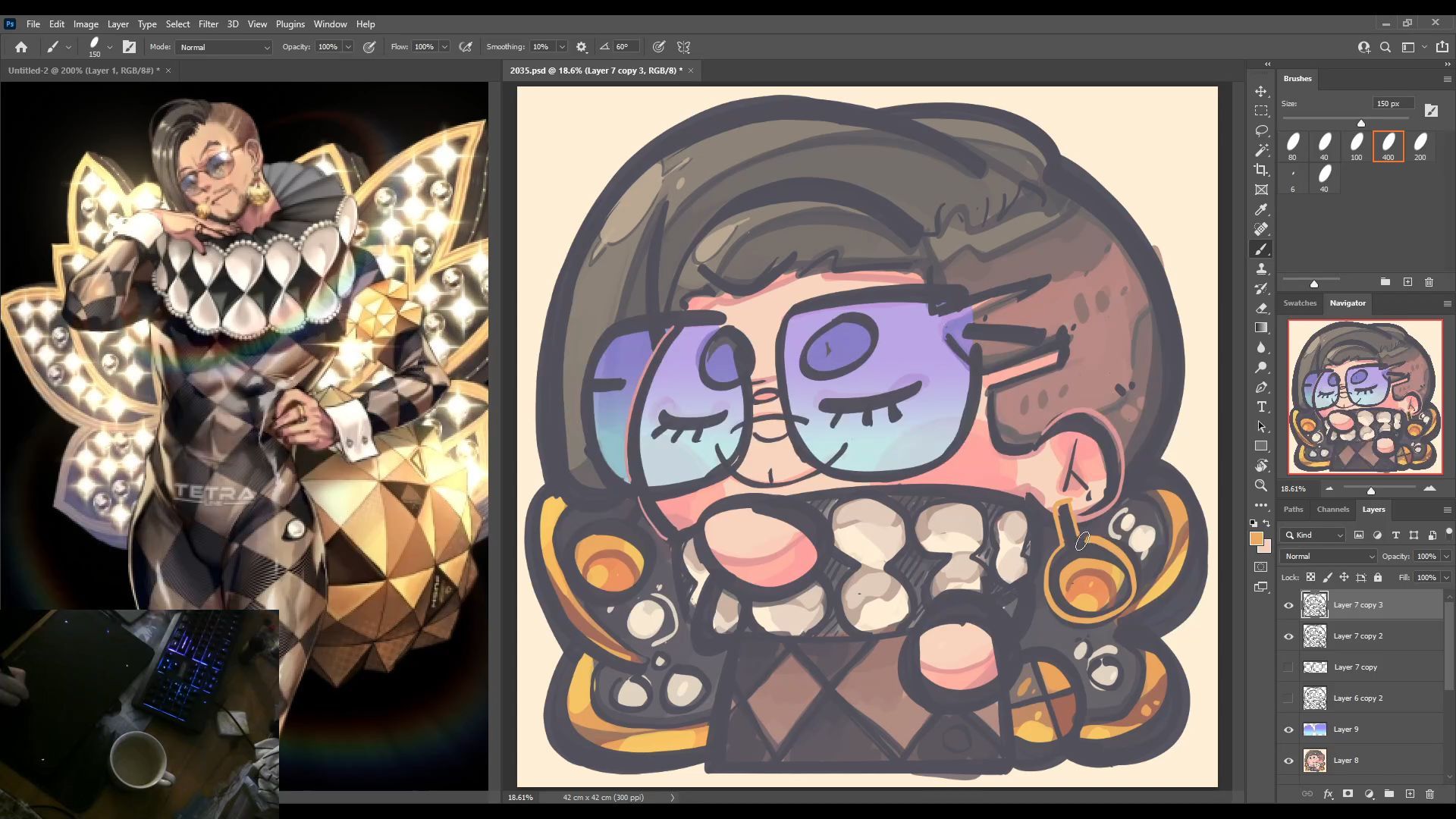Select the Blur tool

pos(1261,347)
